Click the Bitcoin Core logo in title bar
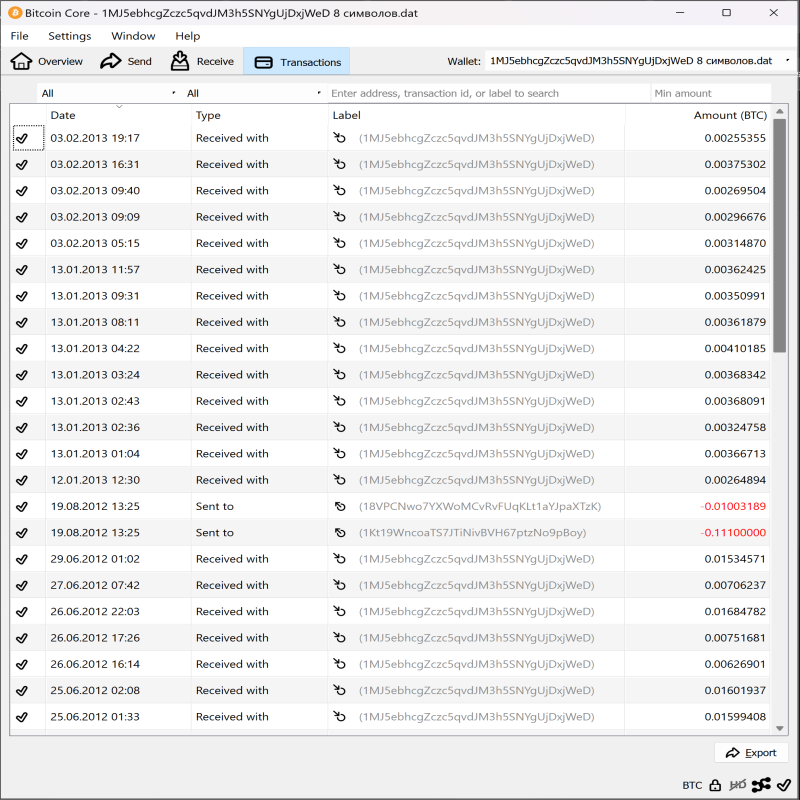Screen dimensions: 800x800 pyautogui.click(x=15, y=13)
